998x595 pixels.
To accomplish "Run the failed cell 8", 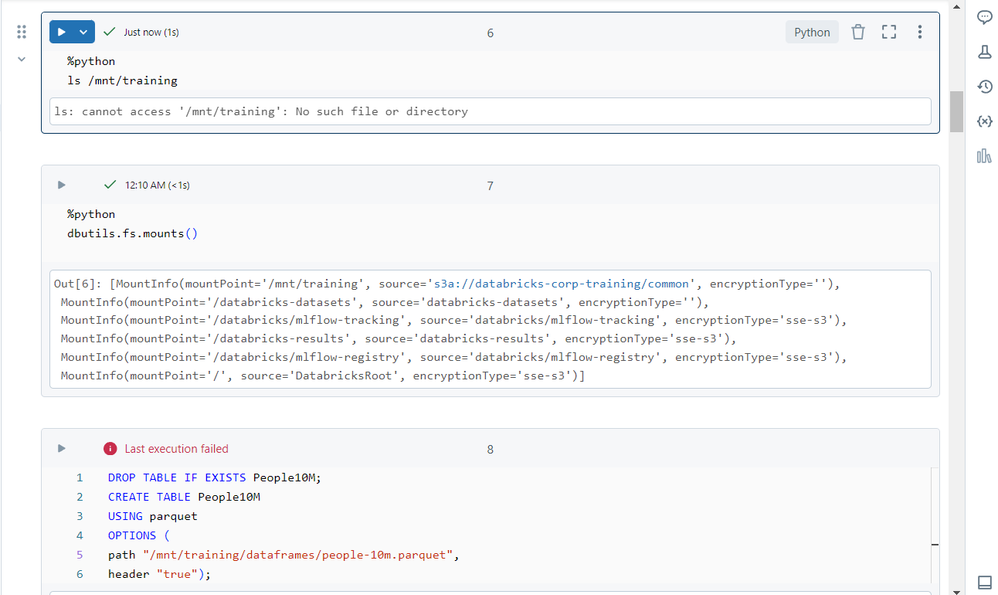I will pos(62,449).
